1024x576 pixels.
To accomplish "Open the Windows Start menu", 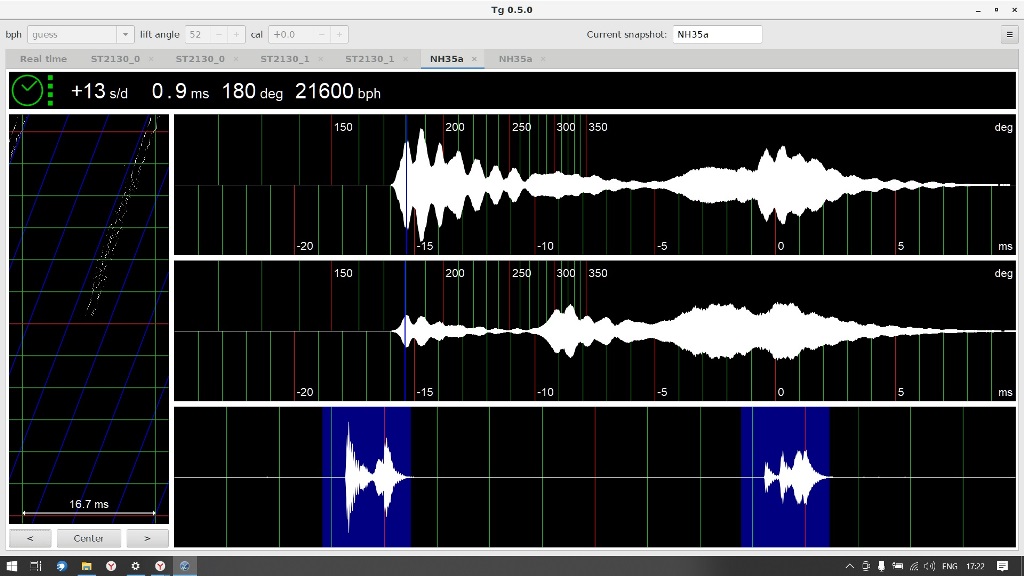I will pos(11,566).
